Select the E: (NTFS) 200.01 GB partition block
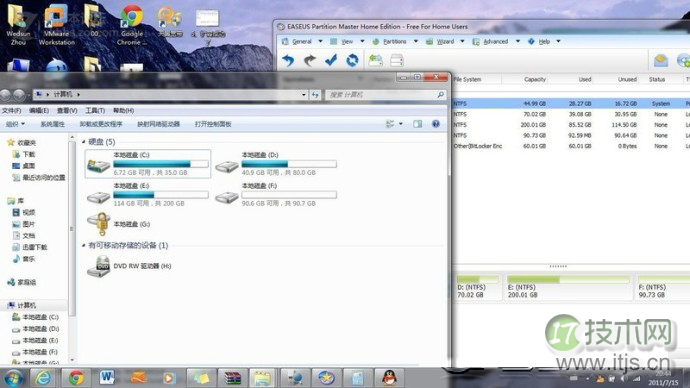 [568, 287]
